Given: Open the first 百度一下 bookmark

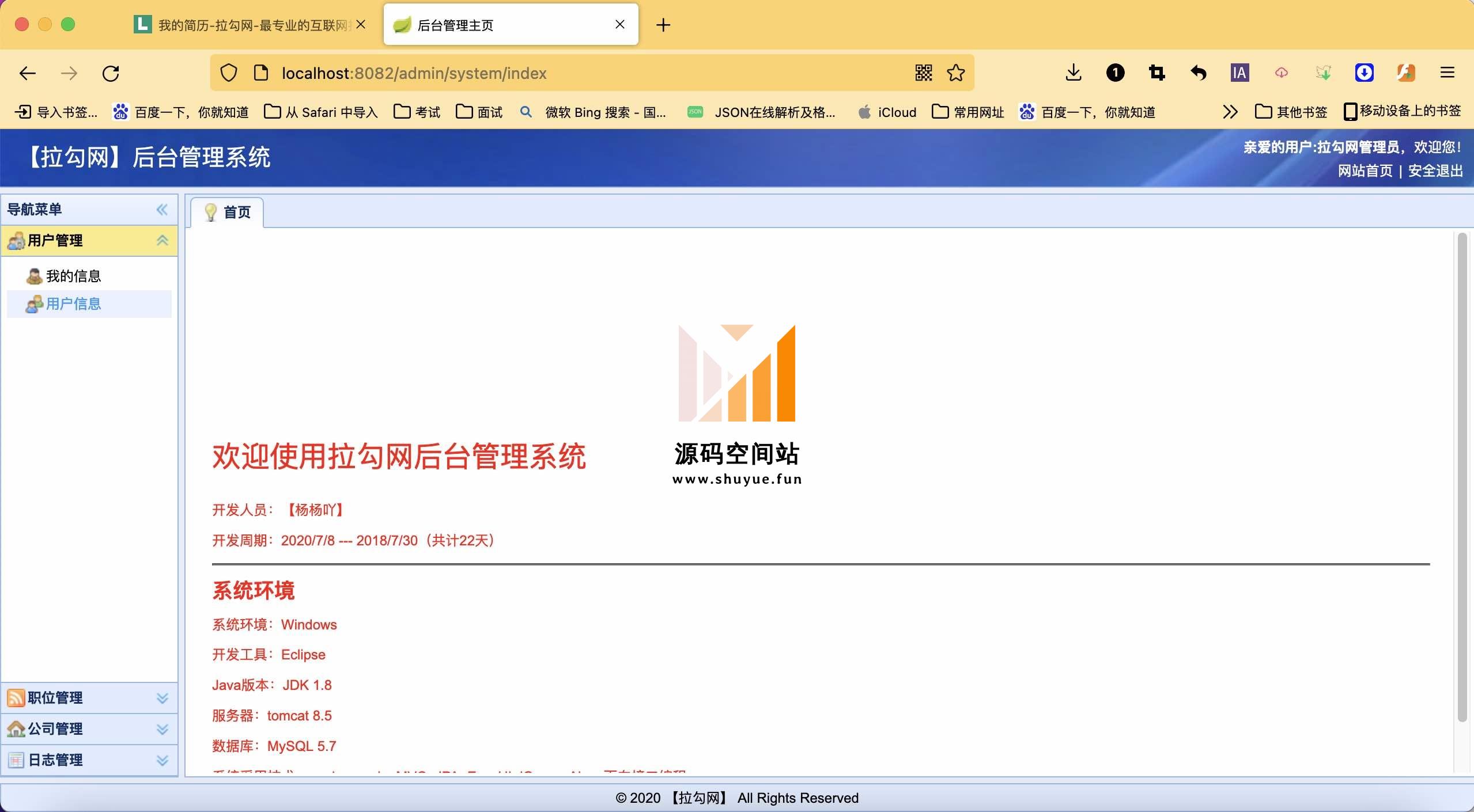Looking at the screenshot, I should point(180,112).
